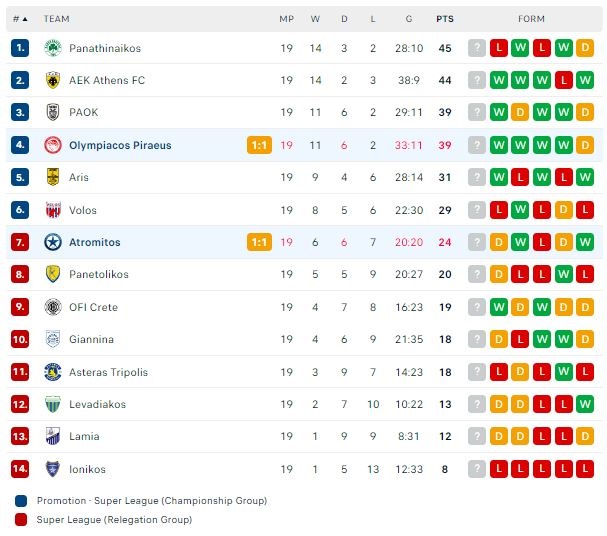Image resolution: width=607 pixels, height=536 pixels.
Task: Click the blue Championship Group legend swatch
Action: coord(22,501)
